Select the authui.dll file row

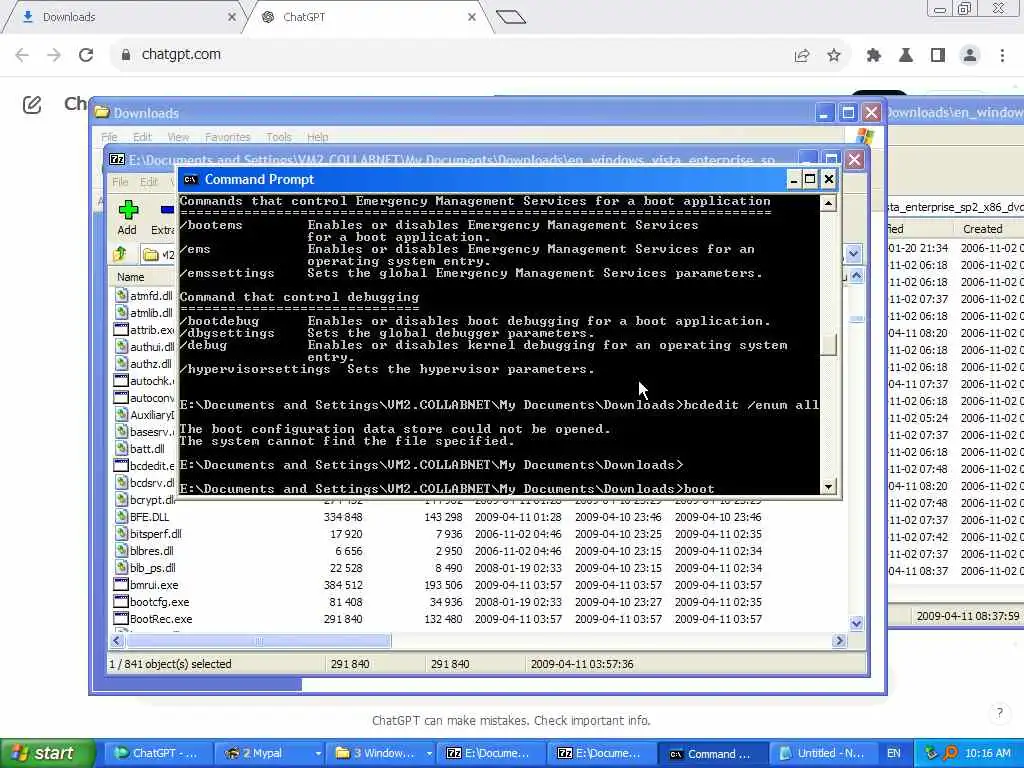click(144, 347)
